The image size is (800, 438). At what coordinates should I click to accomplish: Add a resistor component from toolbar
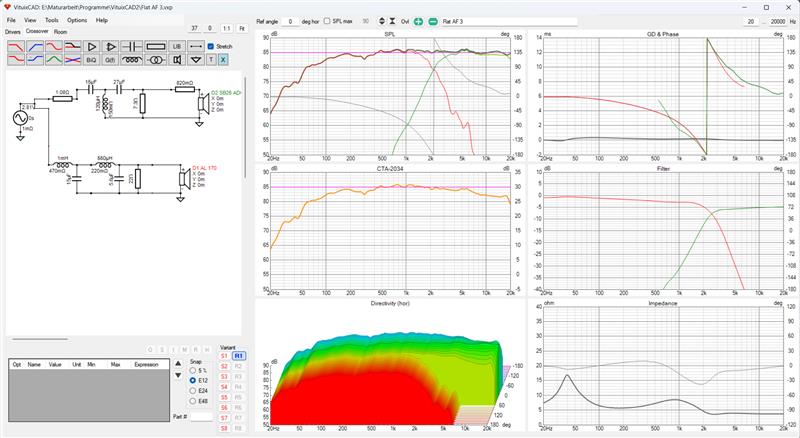point(155,46)
